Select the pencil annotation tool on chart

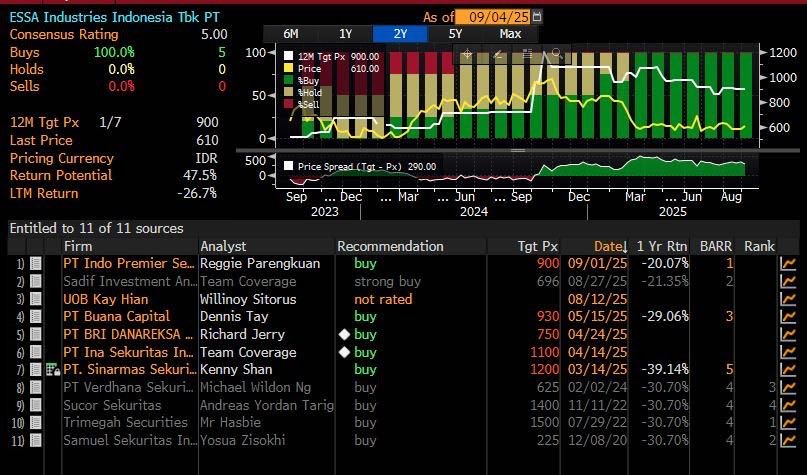[x=498, y=55]
